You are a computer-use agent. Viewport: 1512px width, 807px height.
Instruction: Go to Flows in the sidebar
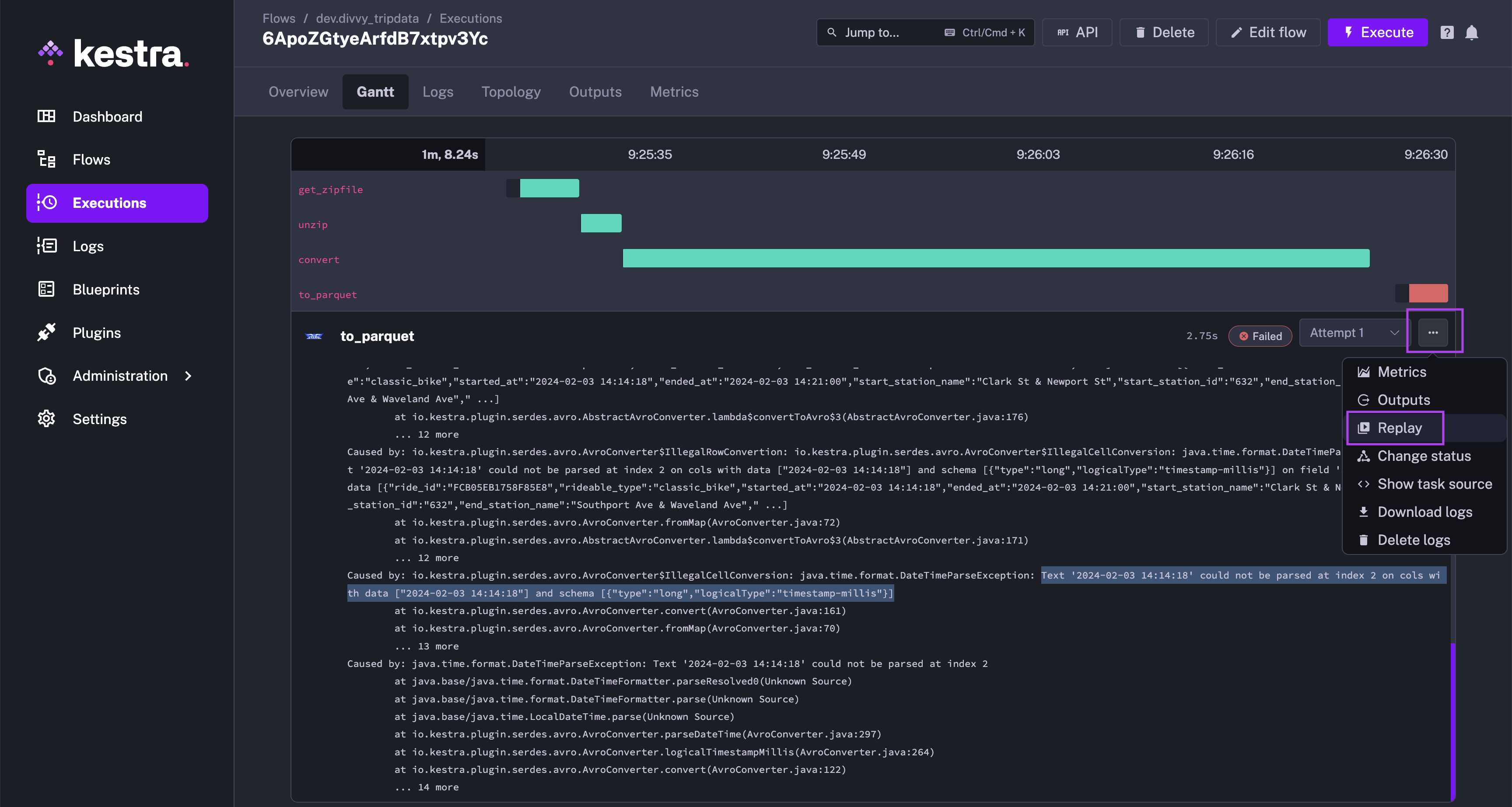point(91,160)
